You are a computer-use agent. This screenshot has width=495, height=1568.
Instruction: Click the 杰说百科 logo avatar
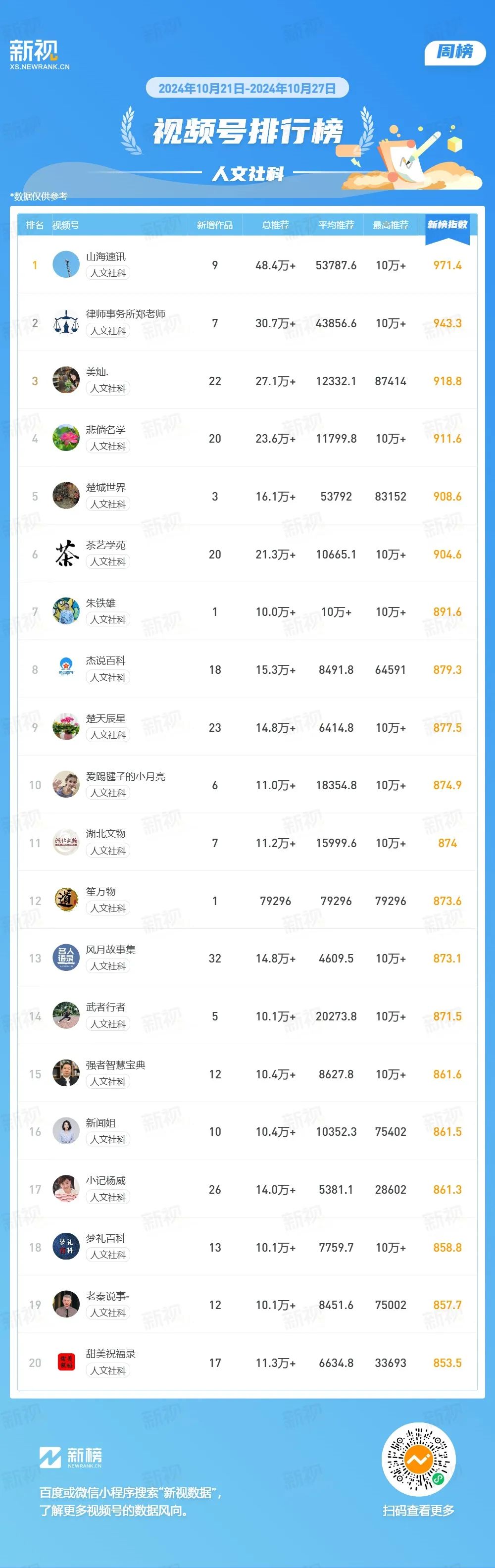[66, 669]
